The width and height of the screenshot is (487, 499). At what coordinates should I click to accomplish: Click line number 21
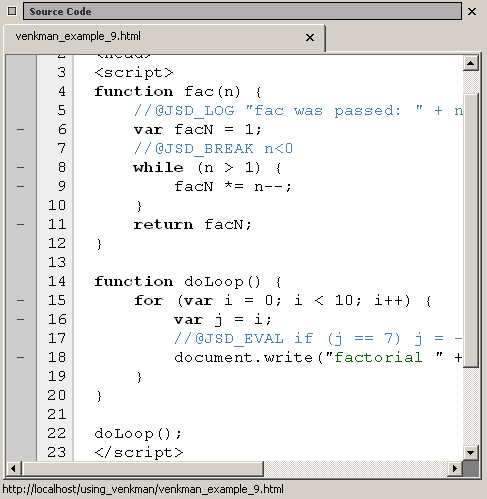click(x=57, y=414)
